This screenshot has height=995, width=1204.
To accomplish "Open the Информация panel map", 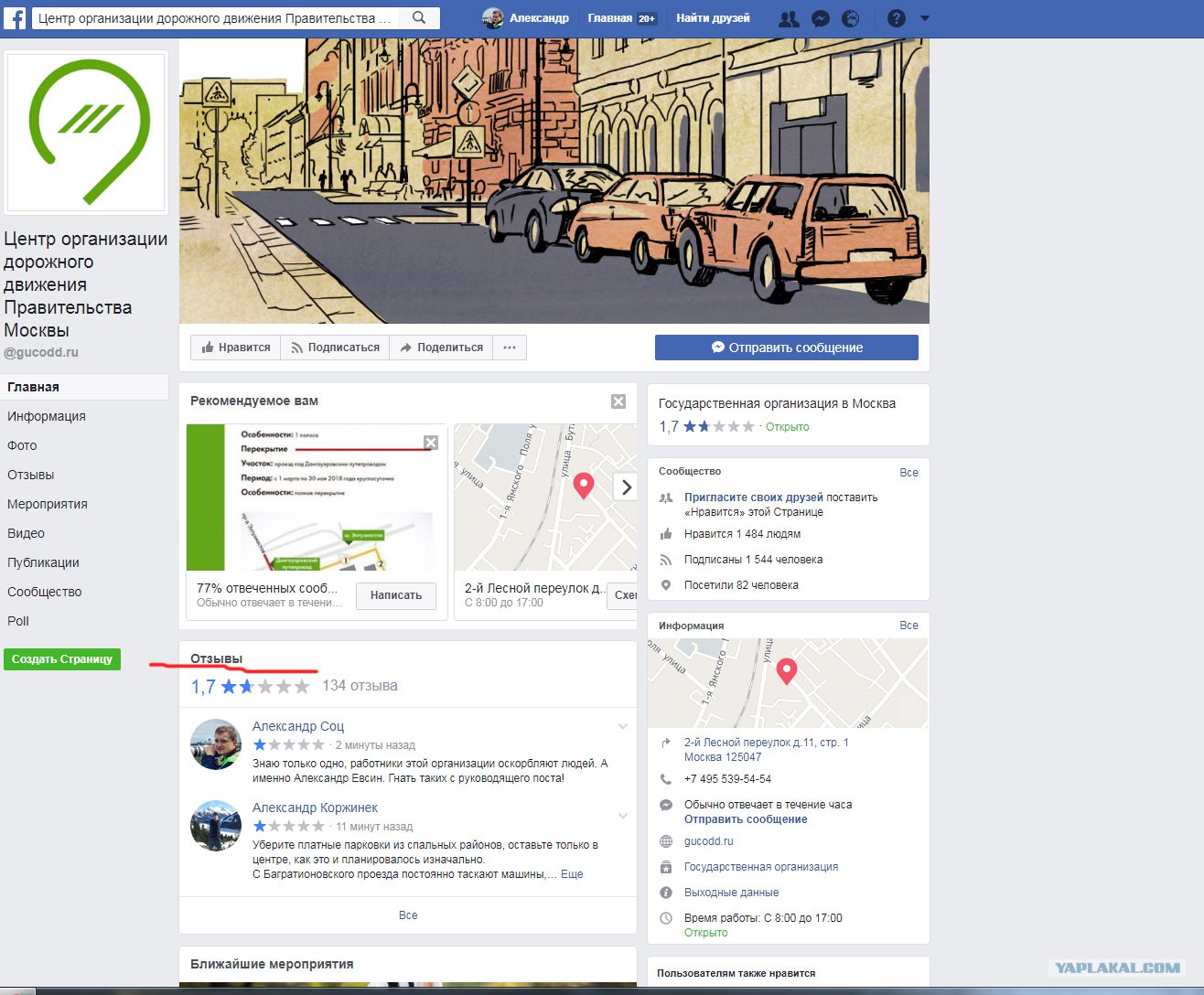I will 788,683.
